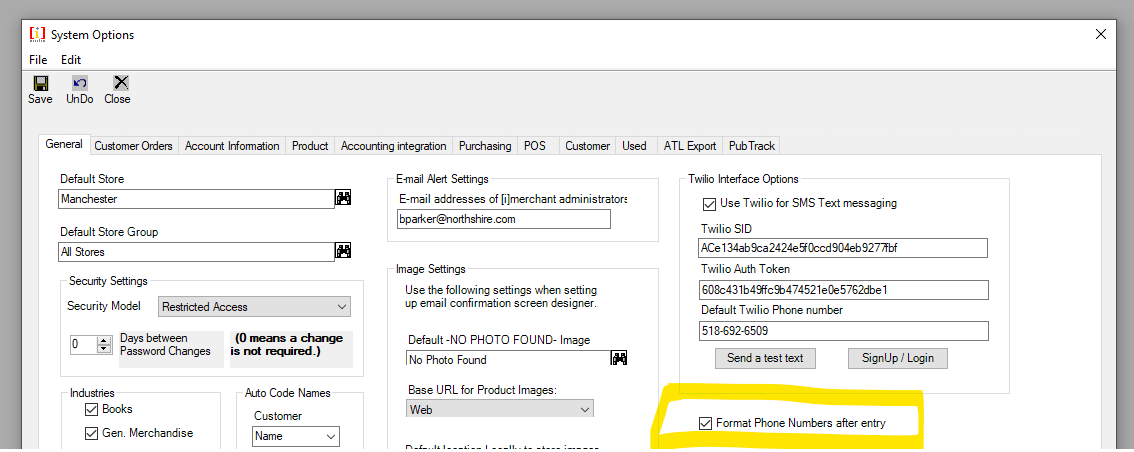1134x452 pixels.
Task: Decrease days between password changes
Action: point(105,349)
